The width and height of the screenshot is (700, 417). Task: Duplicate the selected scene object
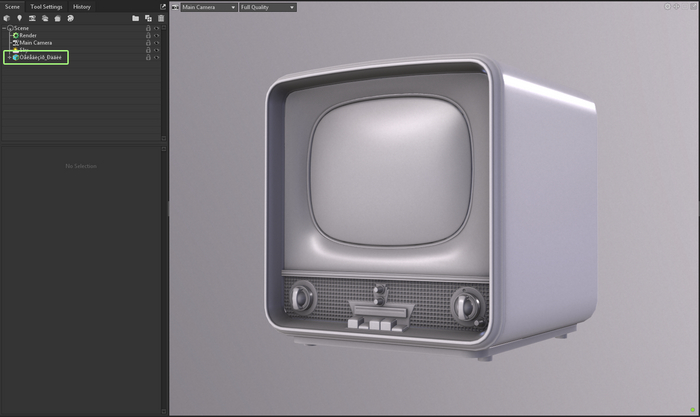pyautogui.click(x=148, y=18)
